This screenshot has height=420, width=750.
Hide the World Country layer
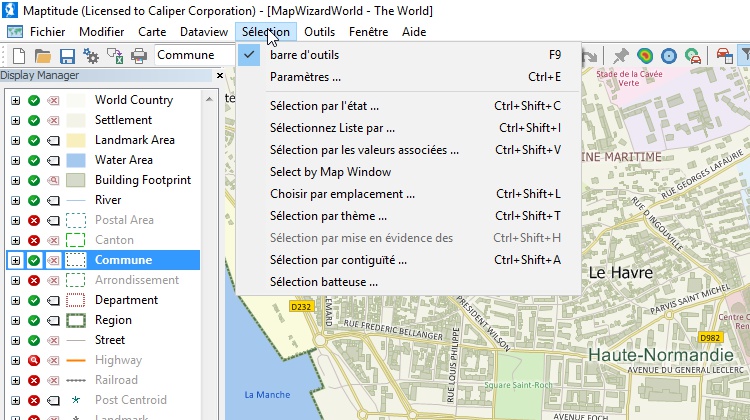point(34,100)
